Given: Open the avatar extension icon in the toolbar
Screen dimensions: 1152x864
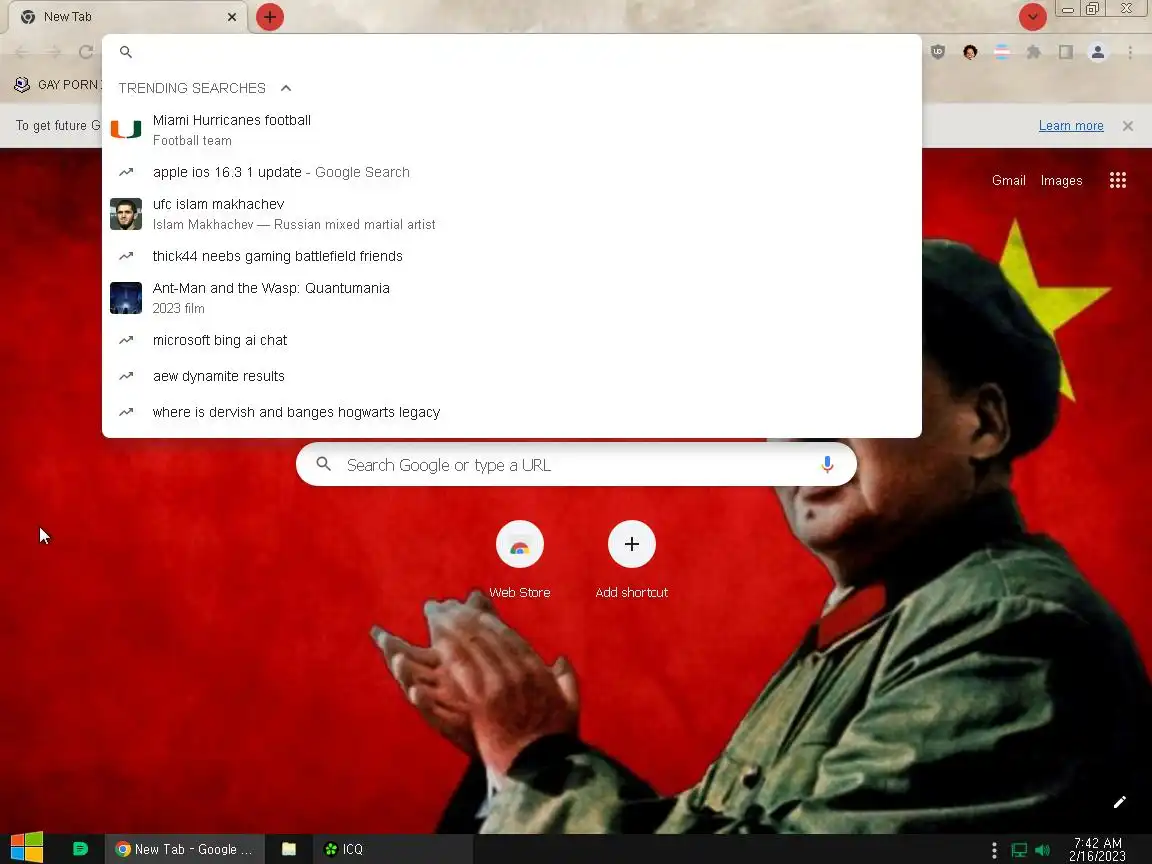Looking at the screenshot, I should [970, 52].
